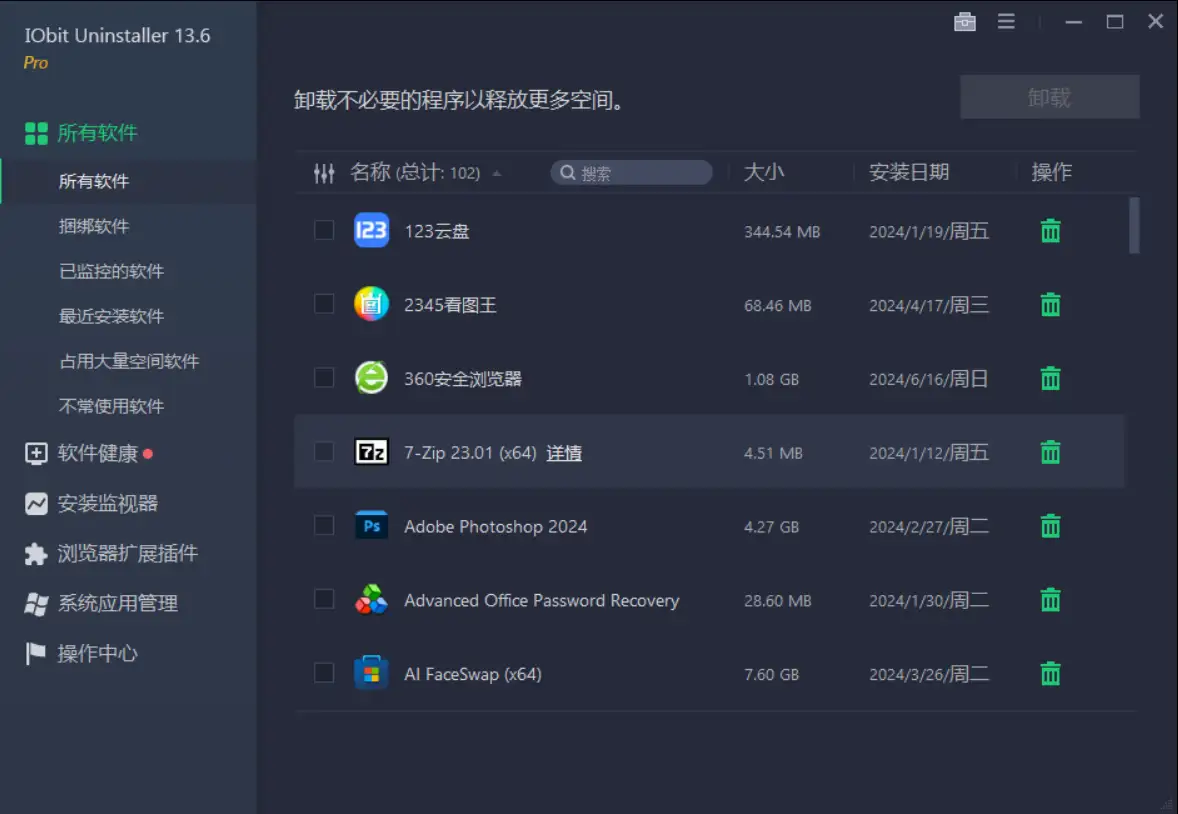The image size is (1178, 814).
Task: Click the 搜索 search field
Action: pos(640,173)
